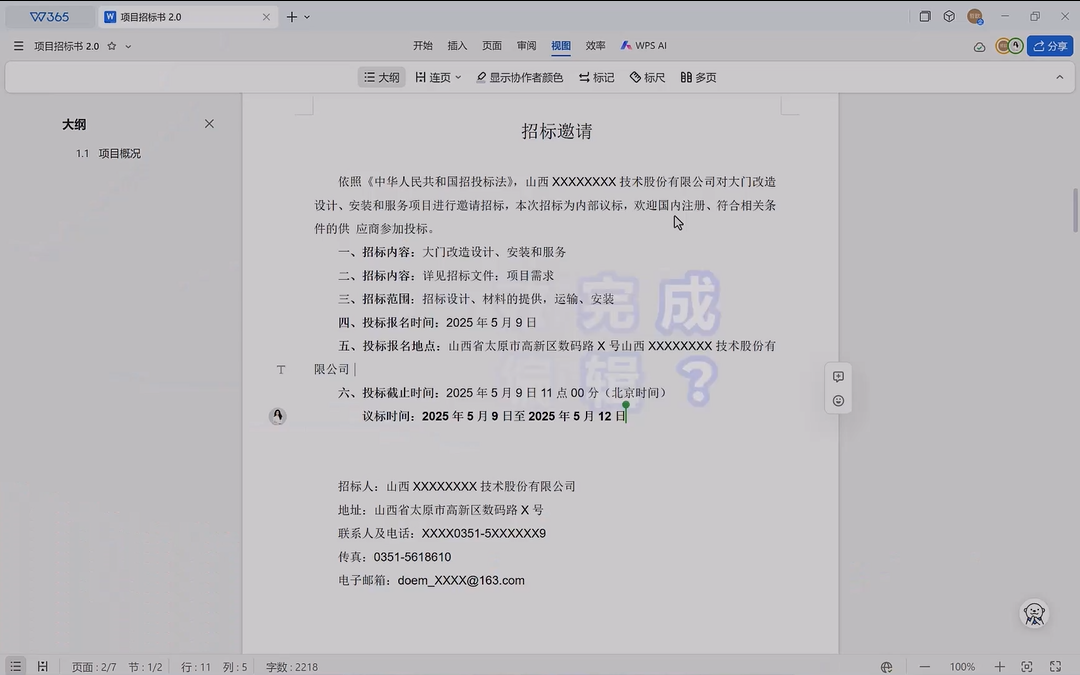Close the 大纲 outline panel
The image size is (1080, 675).
[x=209, y=124]
